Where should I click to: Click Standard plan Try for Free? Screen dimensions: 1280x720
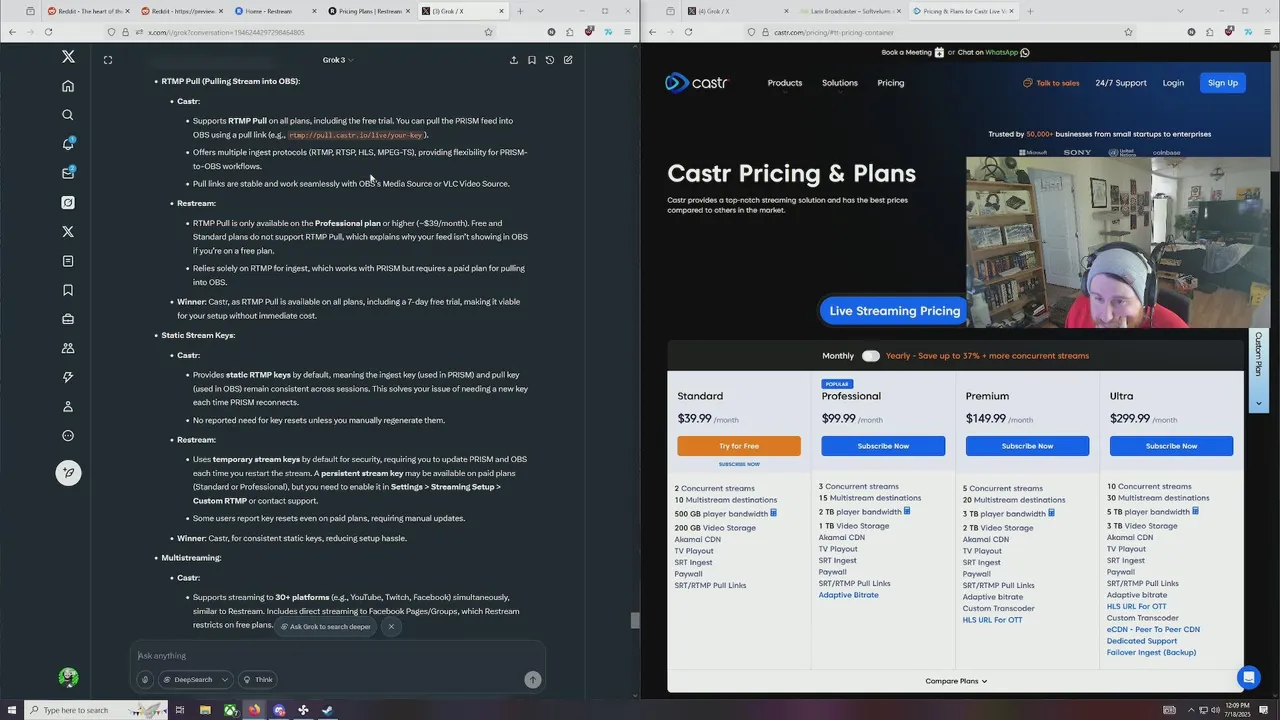point(739,446)
